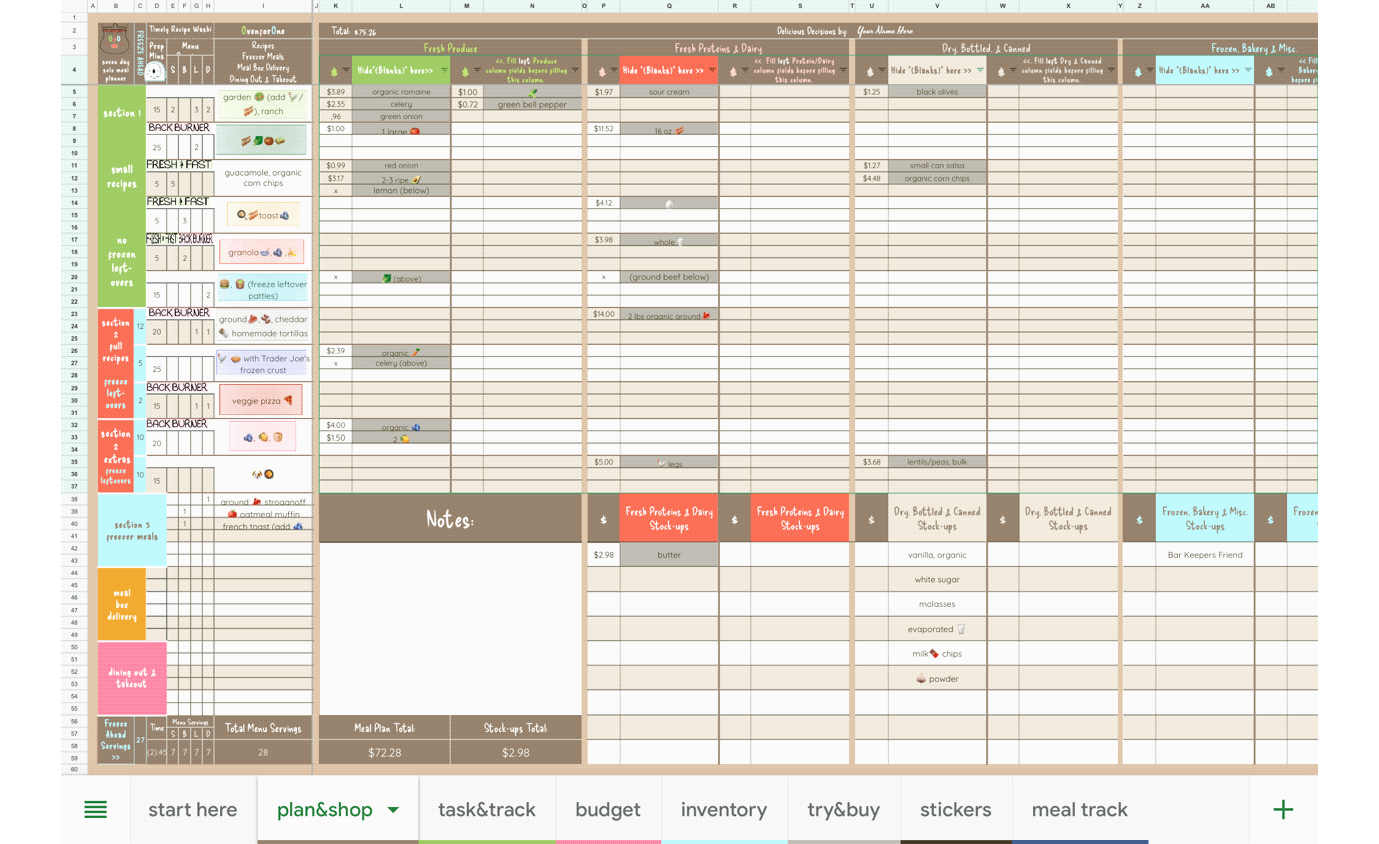Image resolution: width=1379 pixels, height=844 pixels.
Task: Select the green color strip below the tabs
Action: pos(487,841)
